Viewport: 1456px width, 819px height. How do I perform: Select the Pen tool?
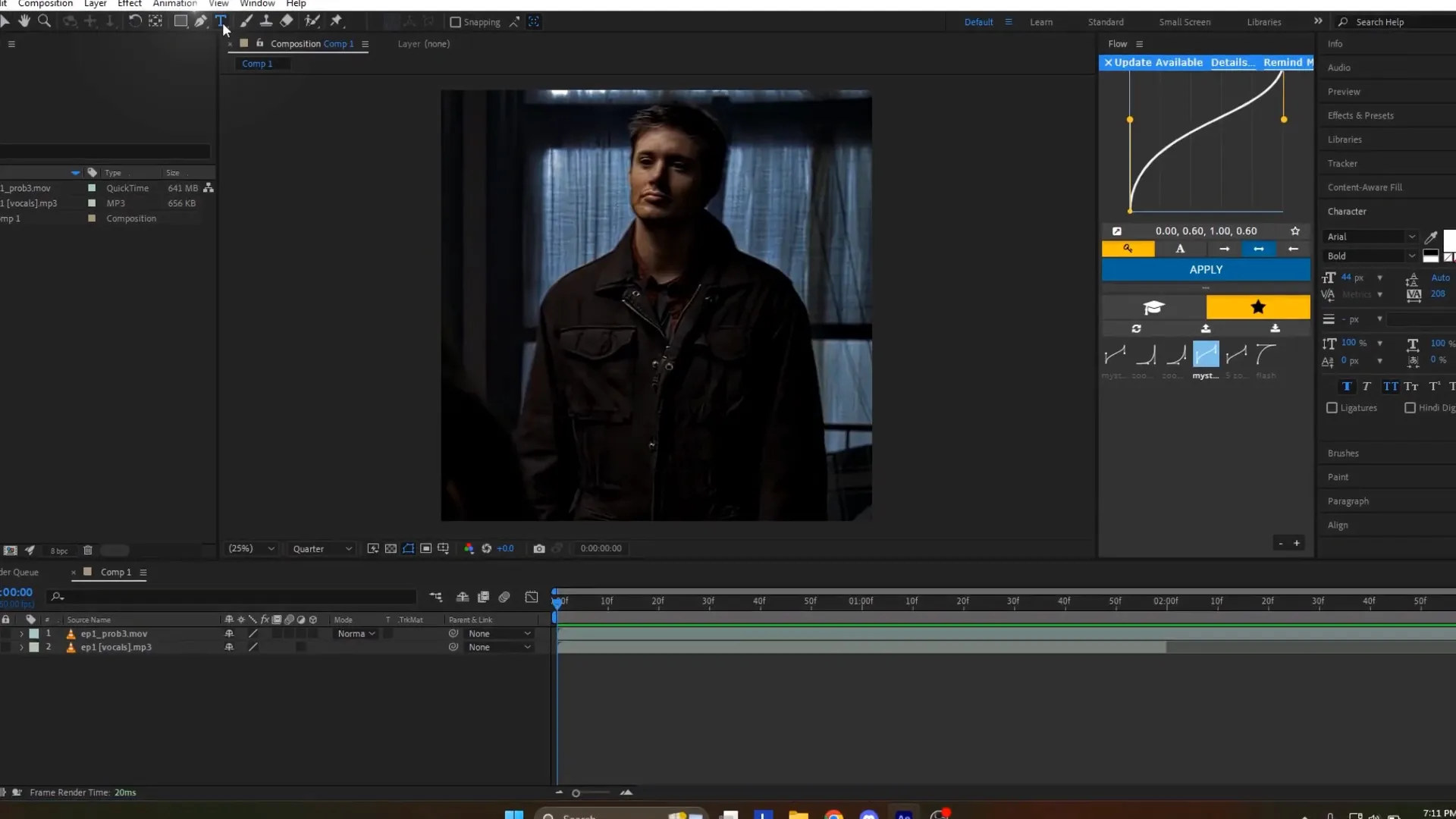[200, 21]
